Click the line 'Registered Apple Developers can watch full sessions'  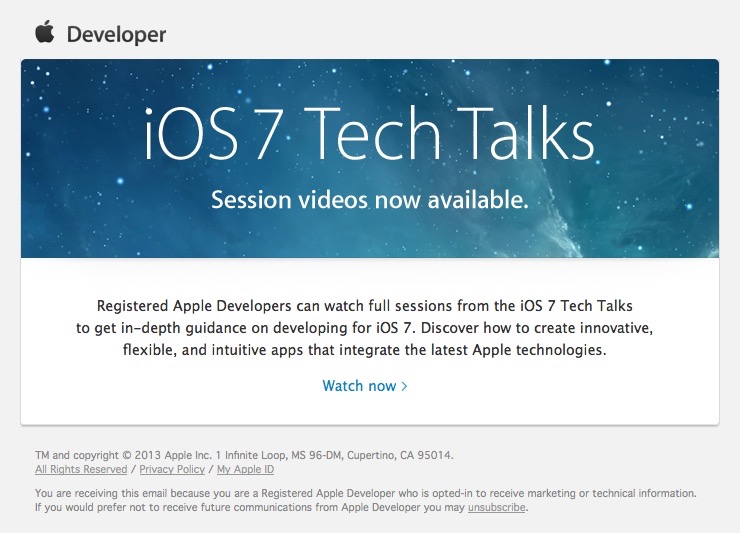[364, 306]
